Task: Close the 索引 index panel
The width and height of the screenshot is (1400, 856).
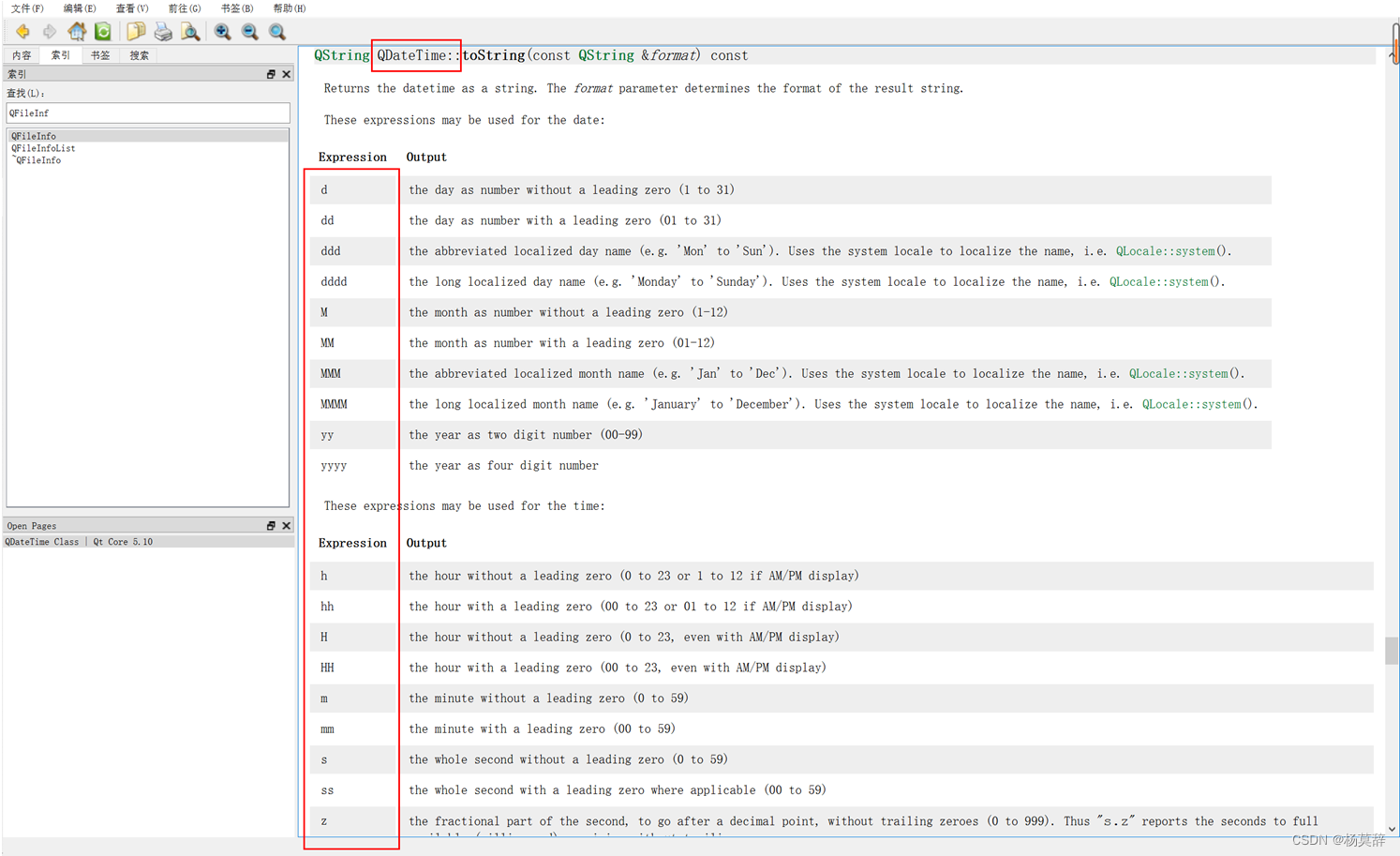Action: (287, 74)
